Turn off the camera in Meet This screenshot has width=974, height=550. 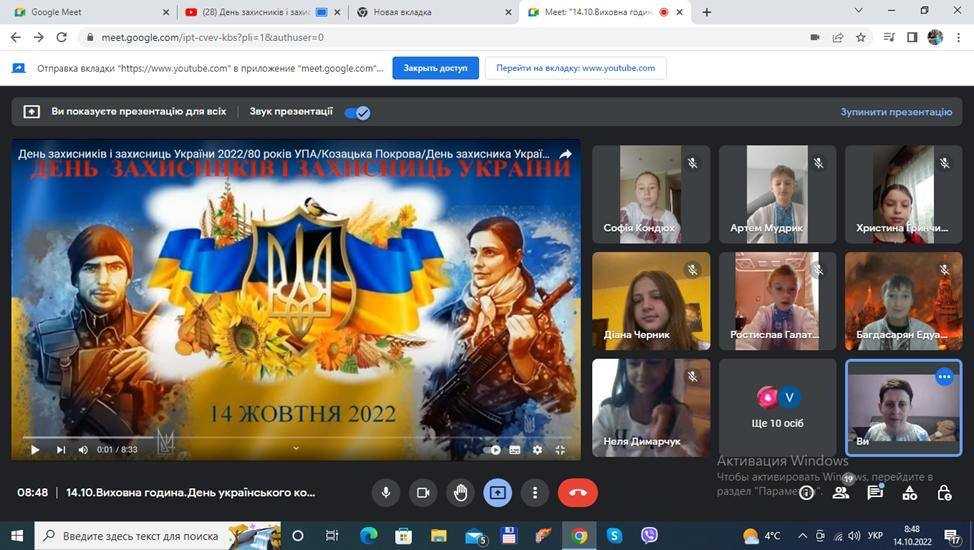423,492
